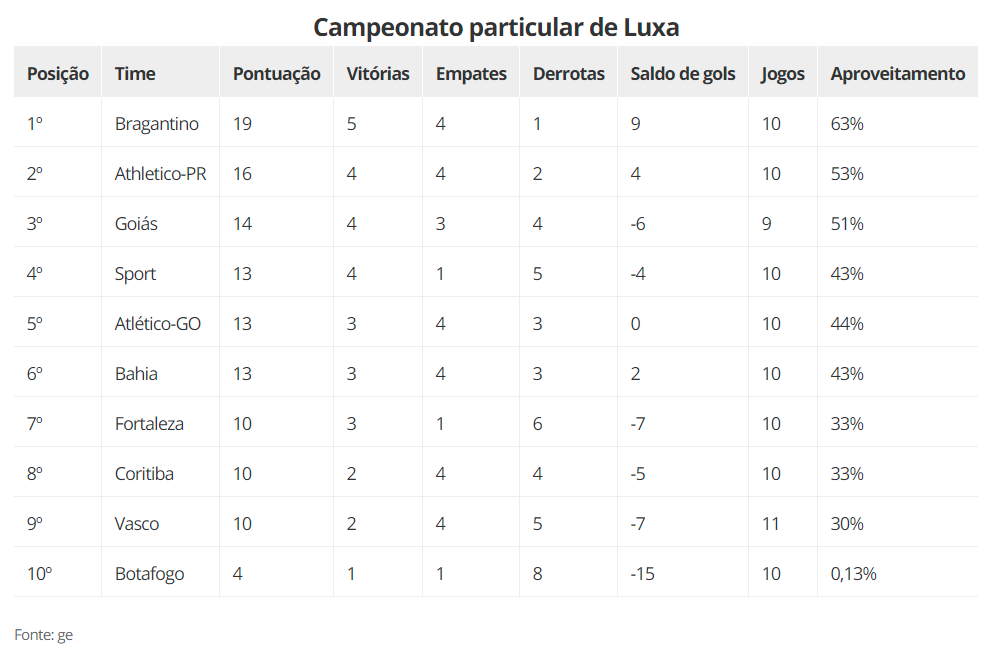Click the Aproveitamento column header

[898, 73]
